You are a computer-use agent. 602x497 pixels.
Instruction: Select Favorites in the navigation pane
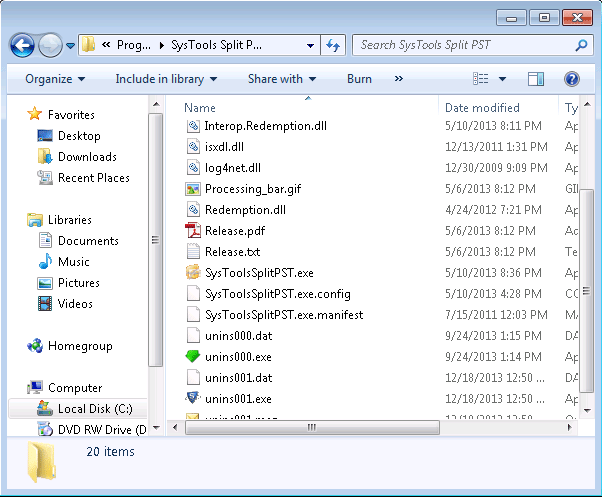click(x=71, y=115)
